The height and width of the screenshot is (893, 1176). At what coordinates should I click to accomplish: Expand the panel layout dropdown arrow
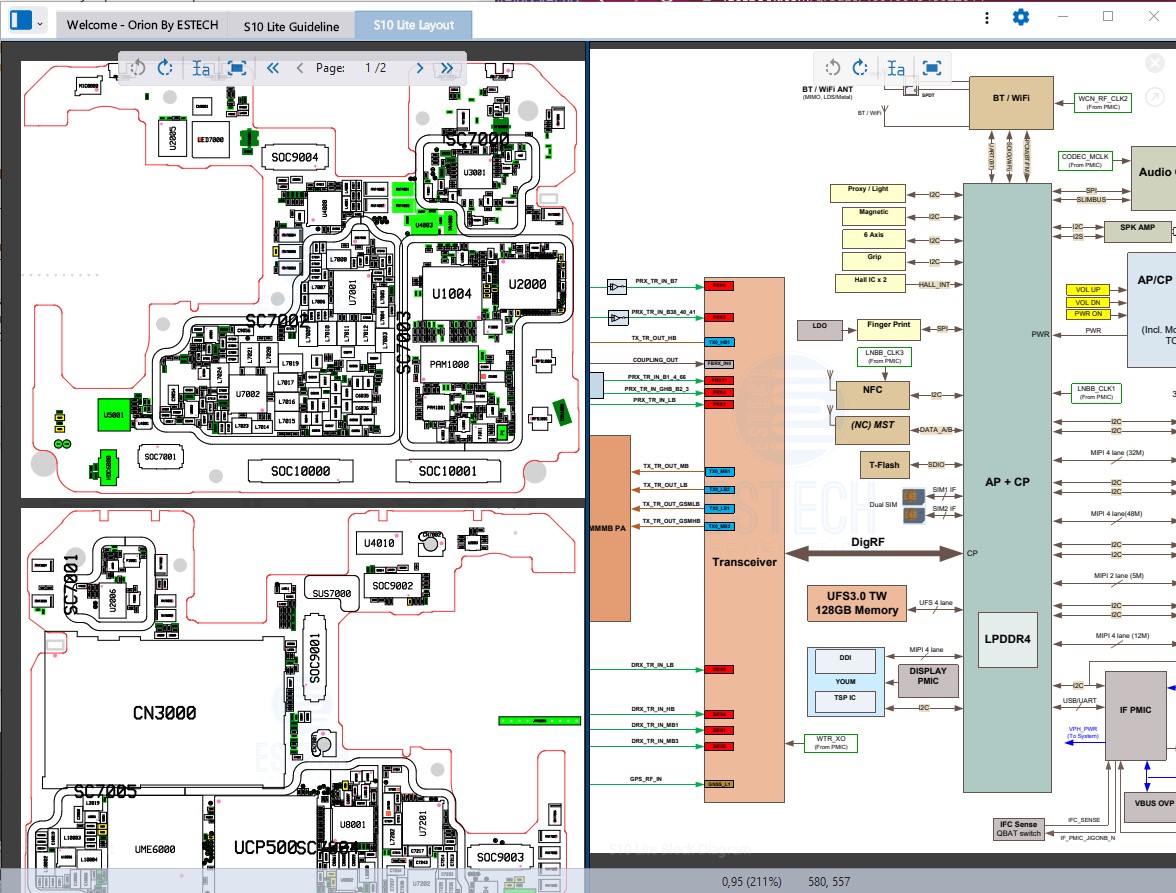39,22
